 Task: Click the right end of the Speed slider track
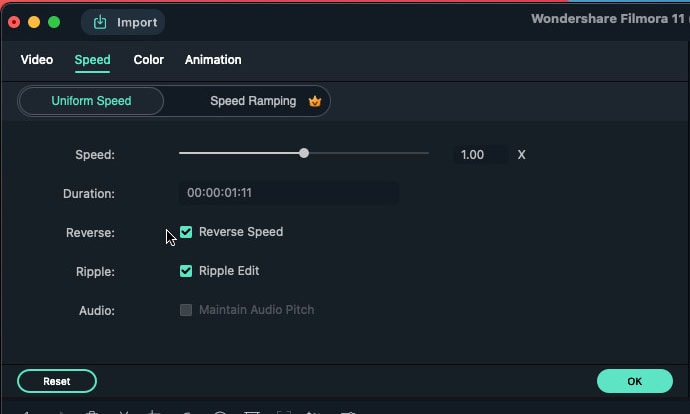426,154
